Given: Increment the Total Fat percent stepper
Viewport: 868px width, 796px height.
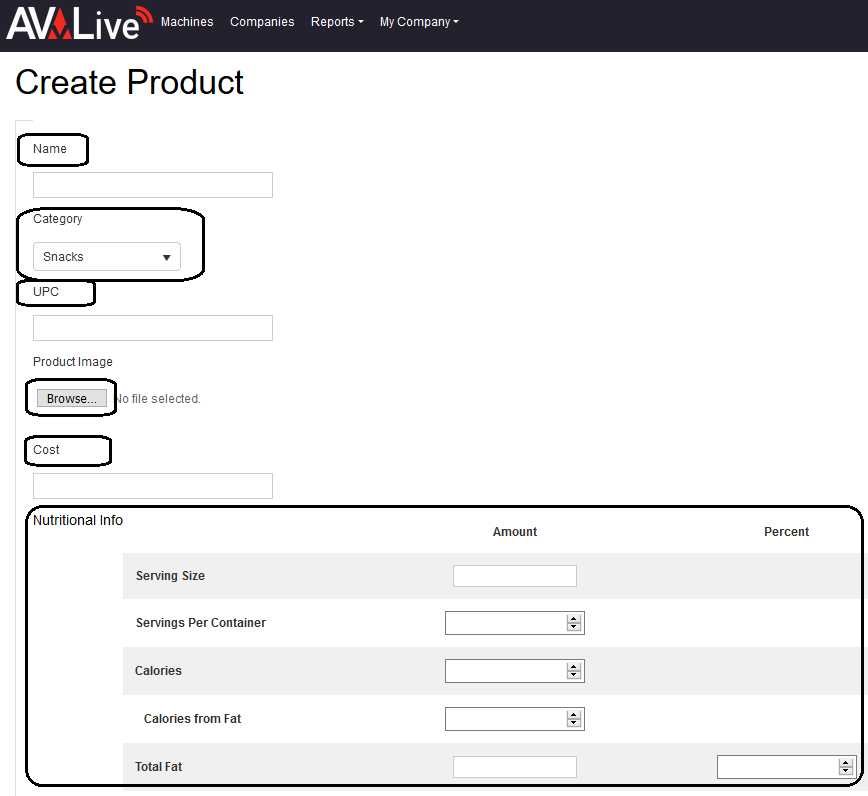Looking at the screenshot, I should click(846, 763).
